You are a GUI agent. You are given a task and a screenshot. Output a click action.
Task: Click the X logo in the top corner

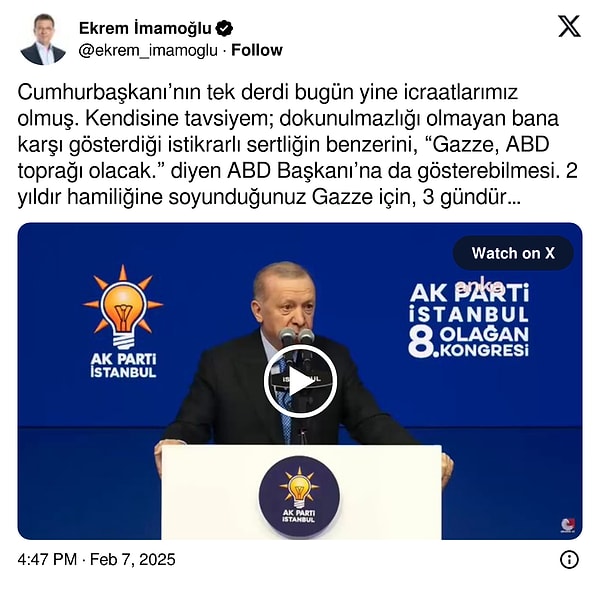[x=569, y=26]
